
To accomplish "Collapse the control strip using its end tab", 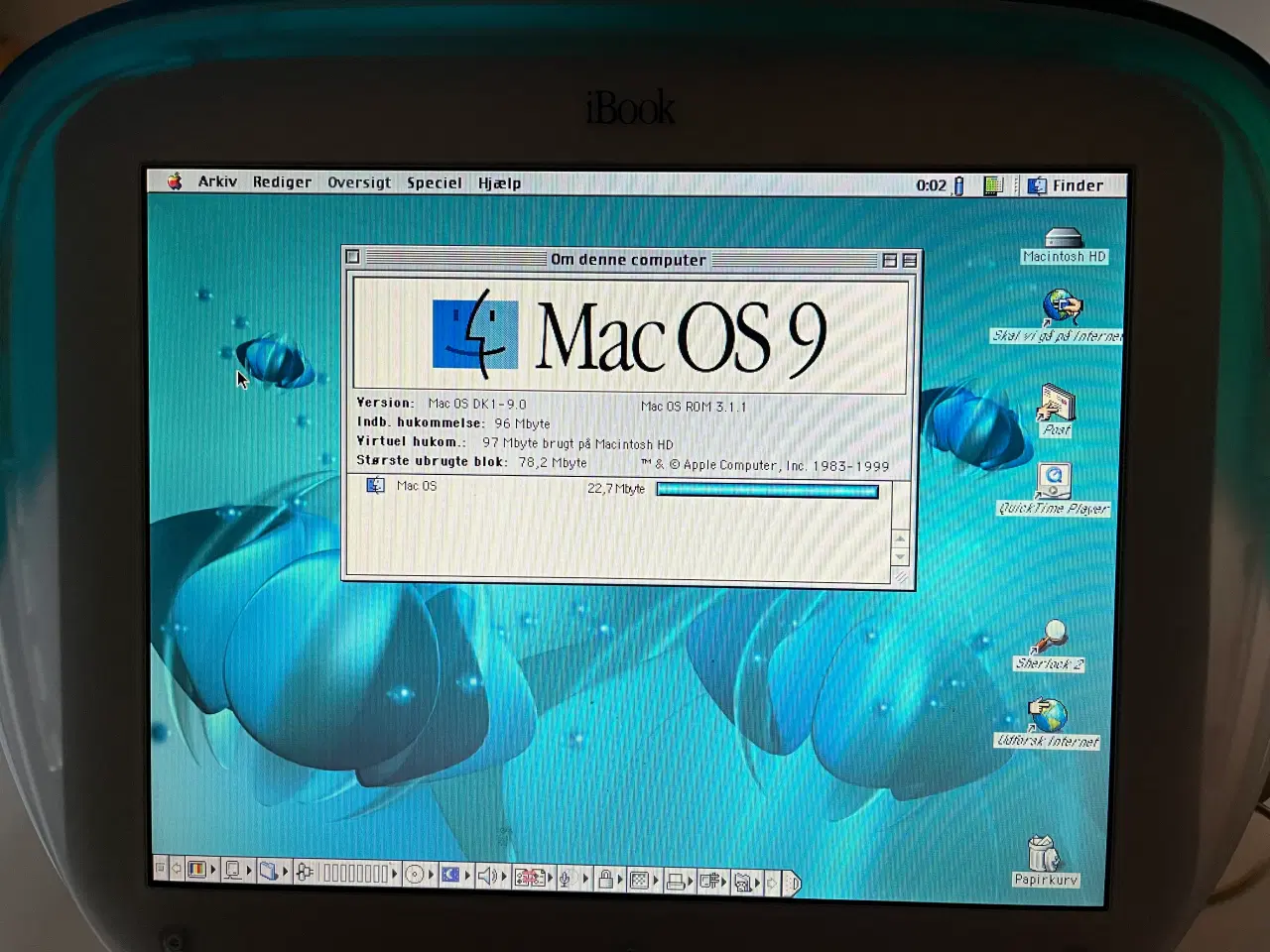I will pyautogui.click(x=792, y=883).
